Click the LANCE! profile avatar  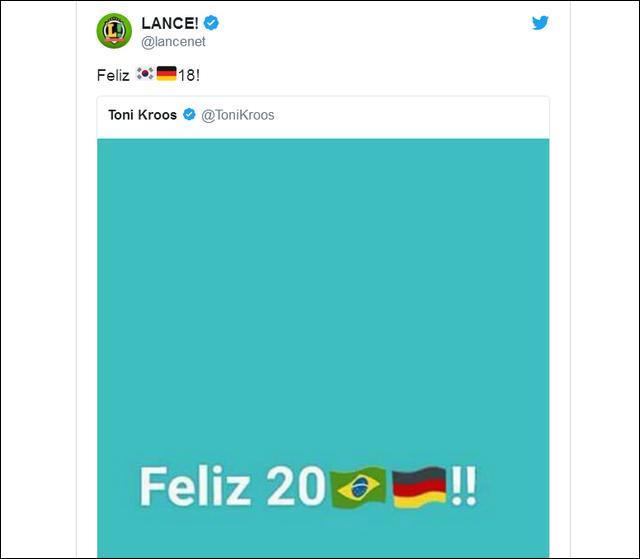click(114, 31)
